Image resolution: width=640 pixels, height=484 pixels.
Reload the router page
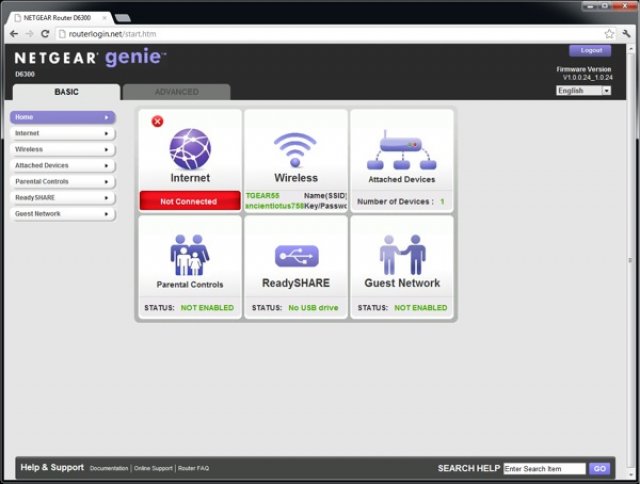[45, 34]
